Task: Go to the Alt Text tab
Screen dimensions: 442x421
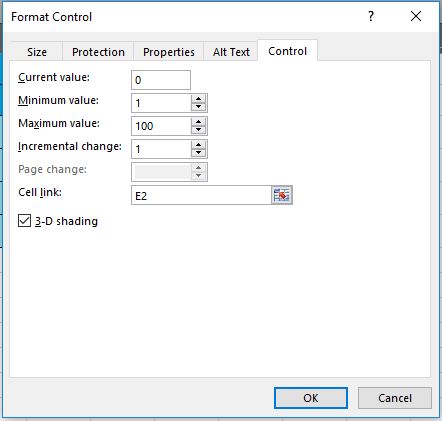Action: pyautogui.click(x=231, y=52)
